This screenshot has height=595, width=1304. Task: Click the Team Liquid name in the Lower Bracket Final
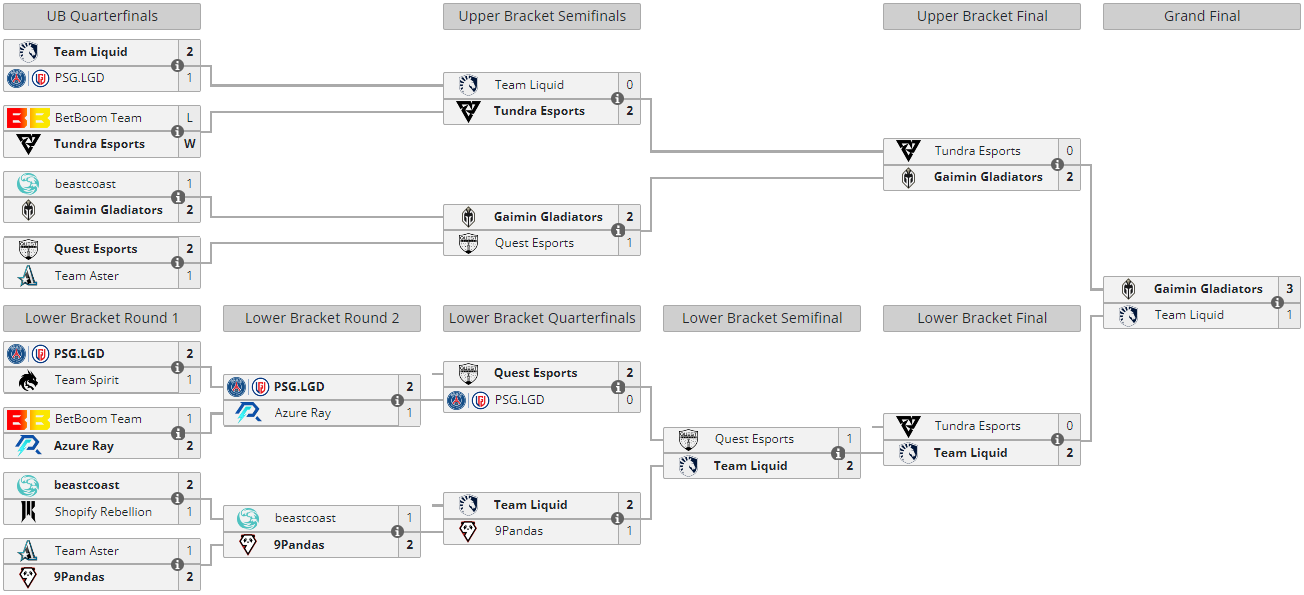click(x=970, y=453)
